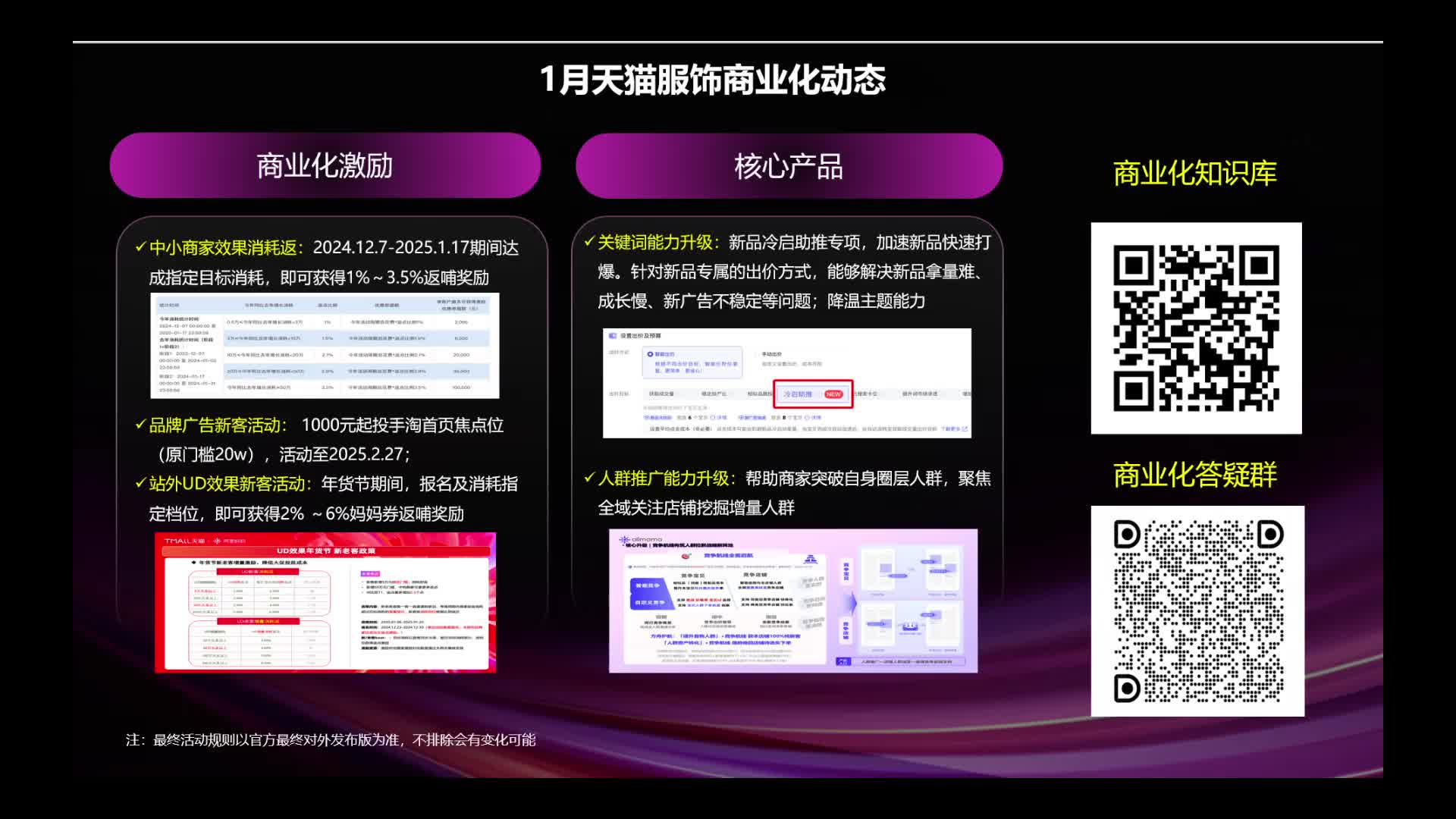Click the slide title 1月天猫服饰商业化动态

pyautogui.click(x=712, y=80)
